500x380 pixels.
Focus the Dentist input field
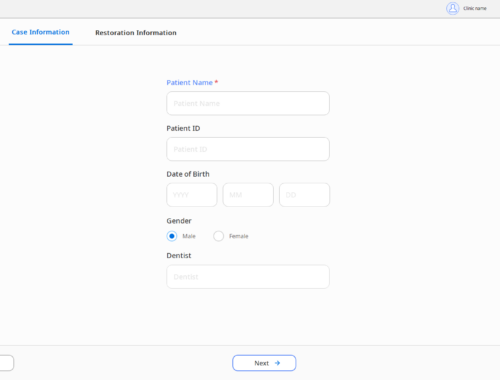248,277
